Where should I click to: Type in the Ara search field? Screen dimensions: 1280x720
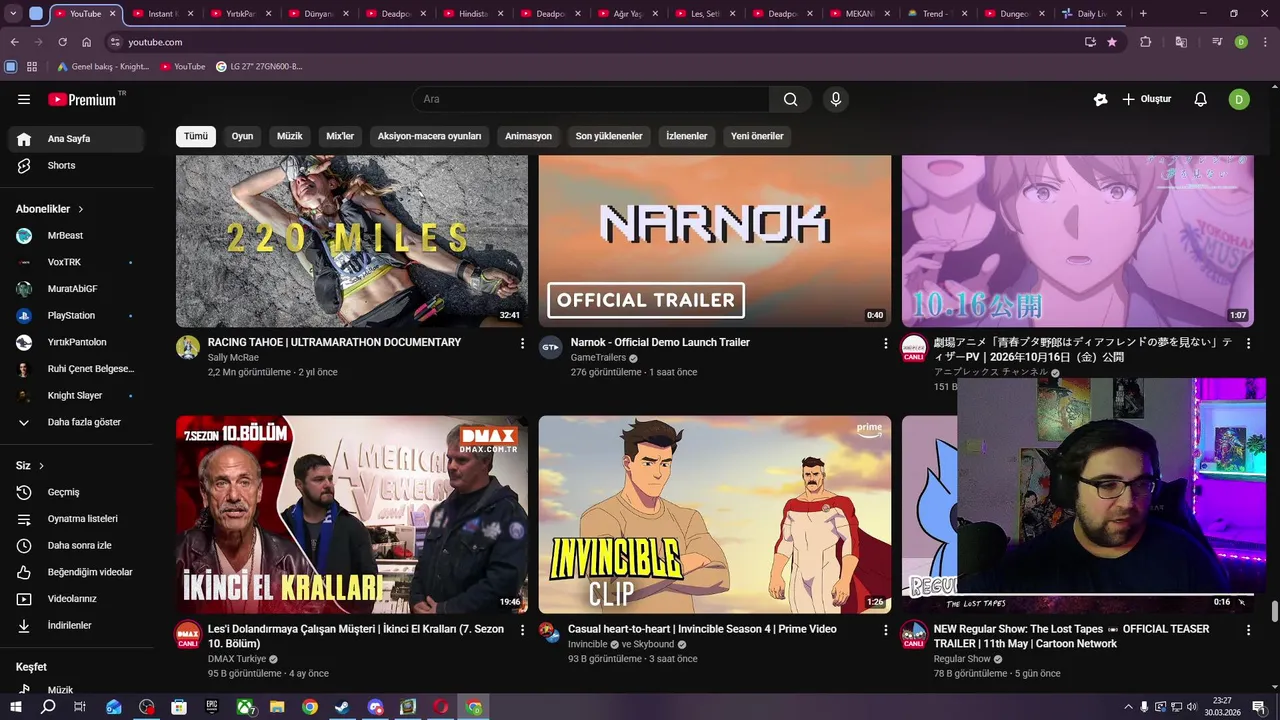click(591, 99)
